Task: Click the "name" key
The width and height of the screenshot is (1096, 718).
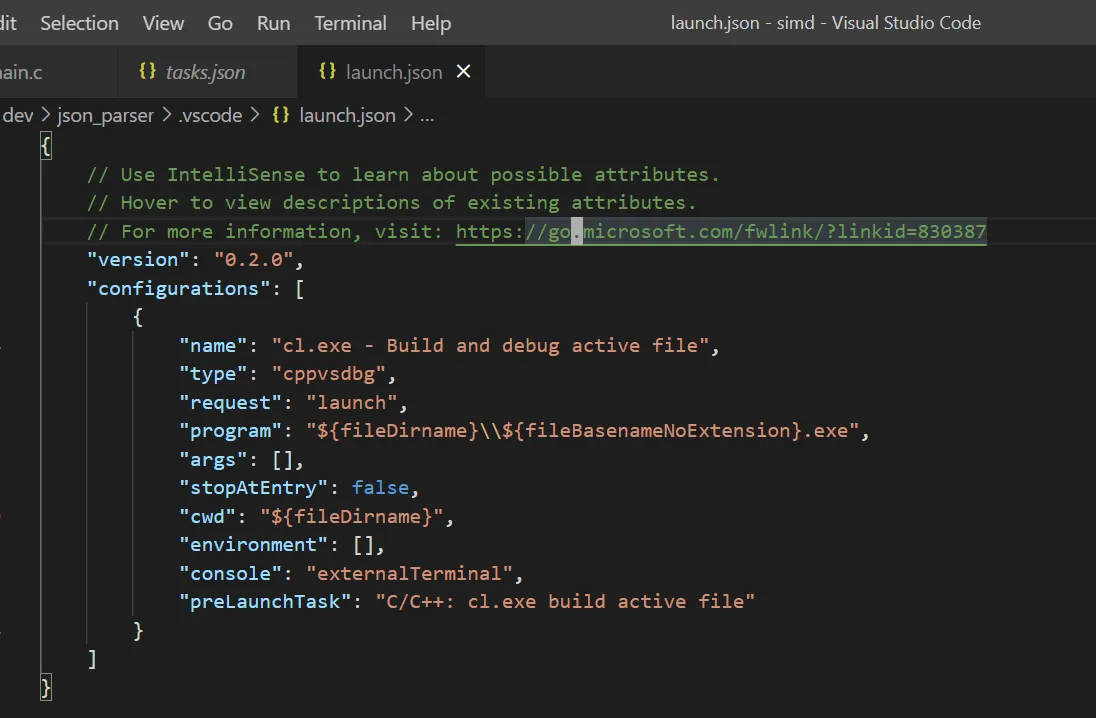Action: point(213,345)
